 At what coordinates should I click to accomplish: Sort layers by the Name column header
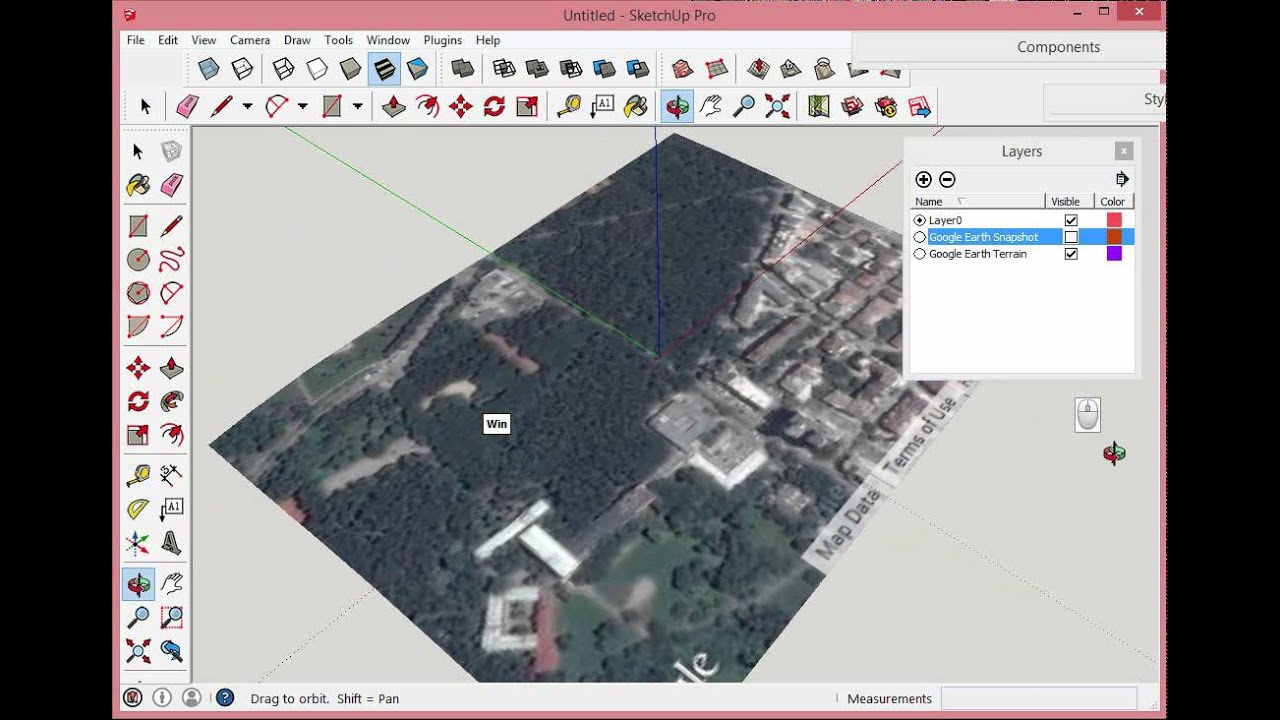tap(977, 201)
